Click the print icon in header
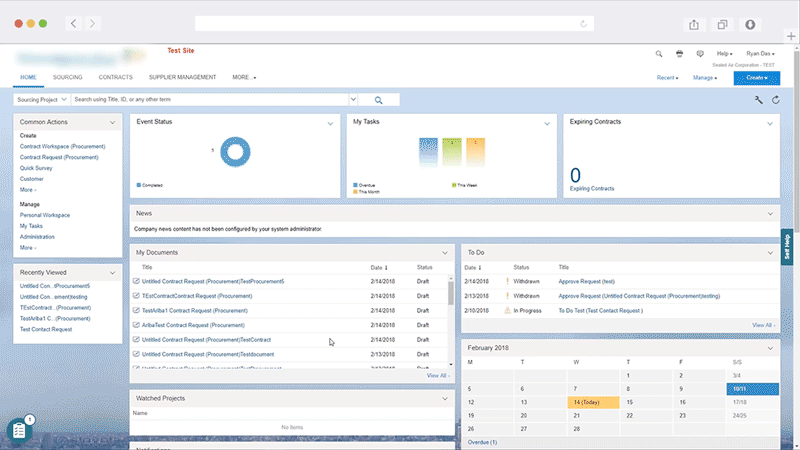The image size is (800, 450). (x=679, y=54)
